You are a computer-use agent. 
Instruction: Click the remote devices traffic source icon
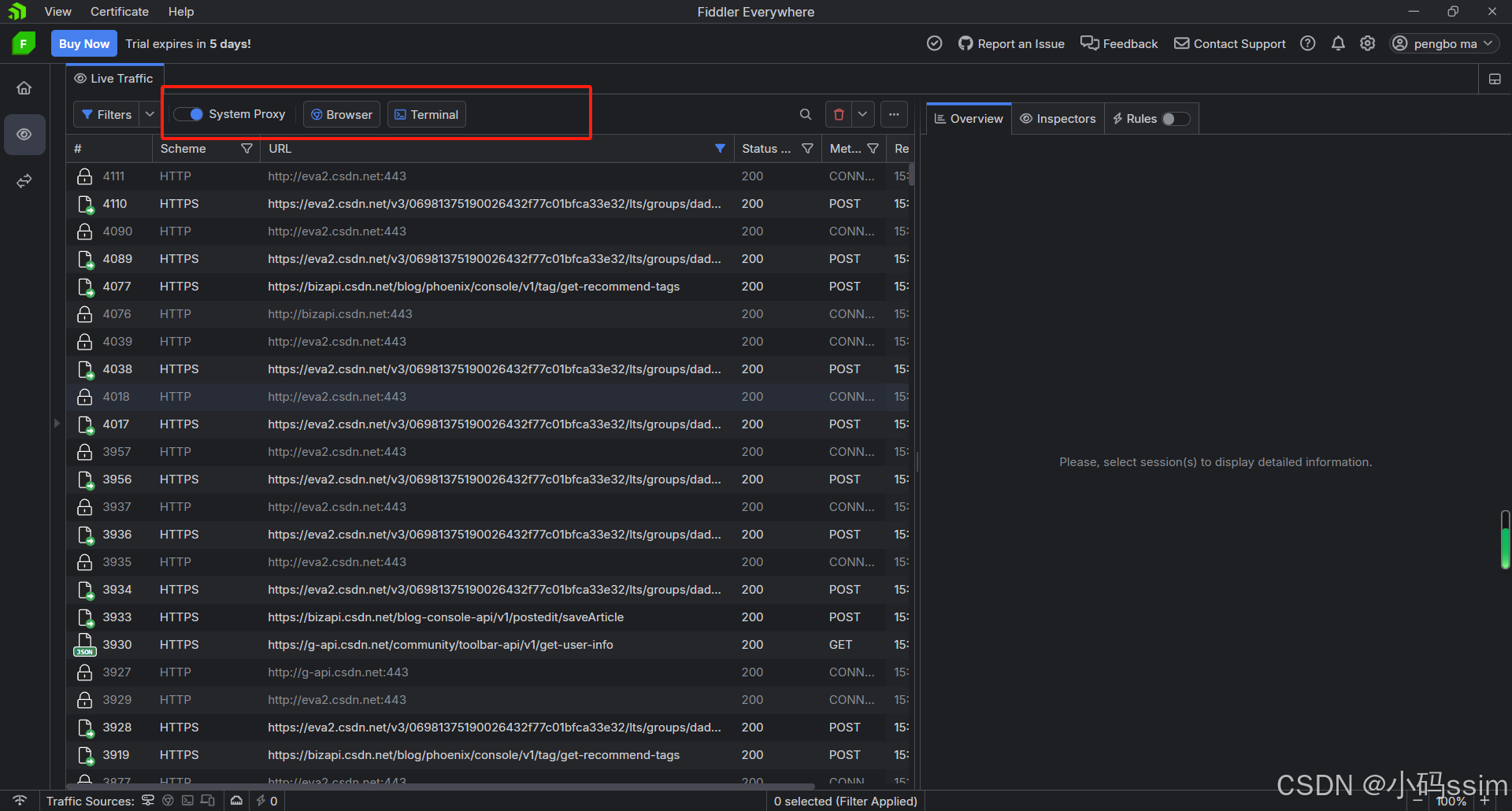pos(208,800)
